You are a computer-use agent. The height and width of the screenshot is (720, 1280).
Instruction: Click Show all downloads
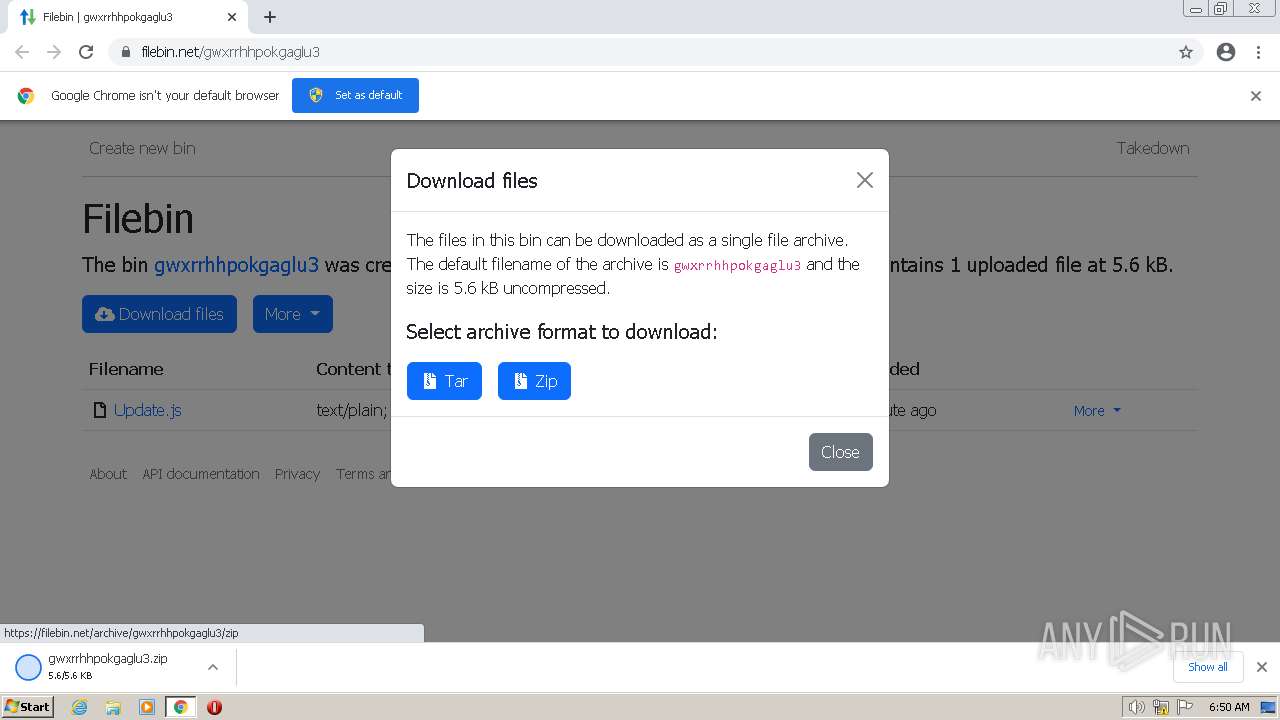1207,667
